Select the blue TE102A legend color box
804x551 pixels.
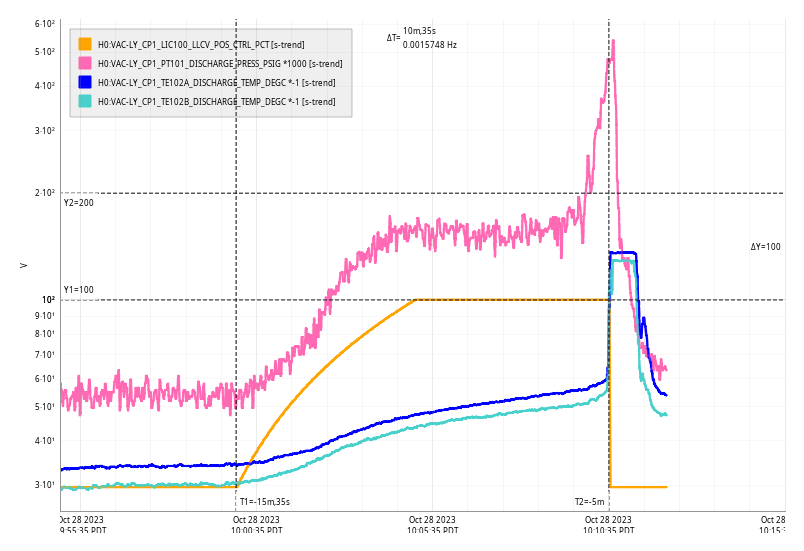click(85, 82)
